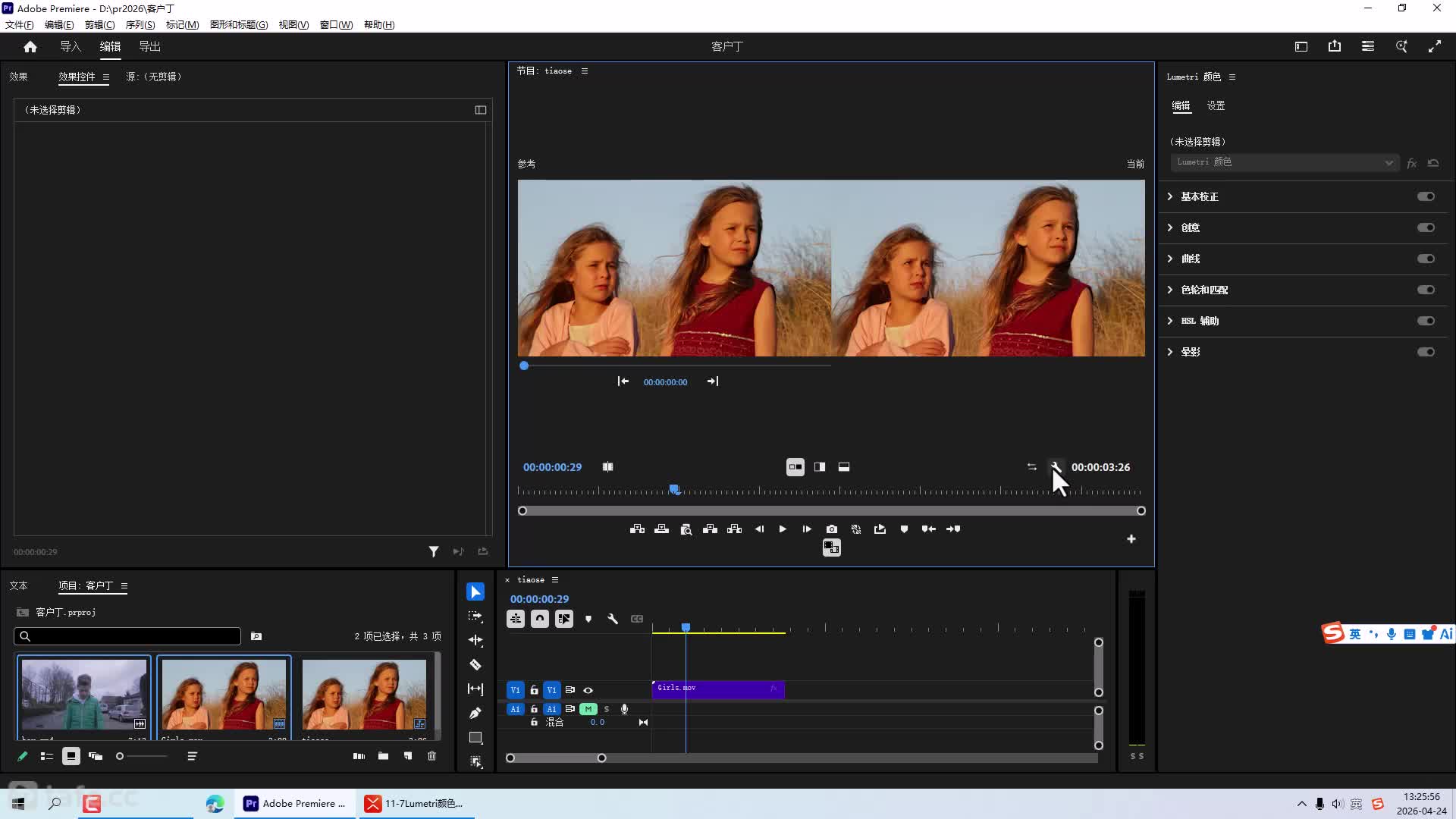Switch to the 效果 panel tab

[x=18, y=77]
